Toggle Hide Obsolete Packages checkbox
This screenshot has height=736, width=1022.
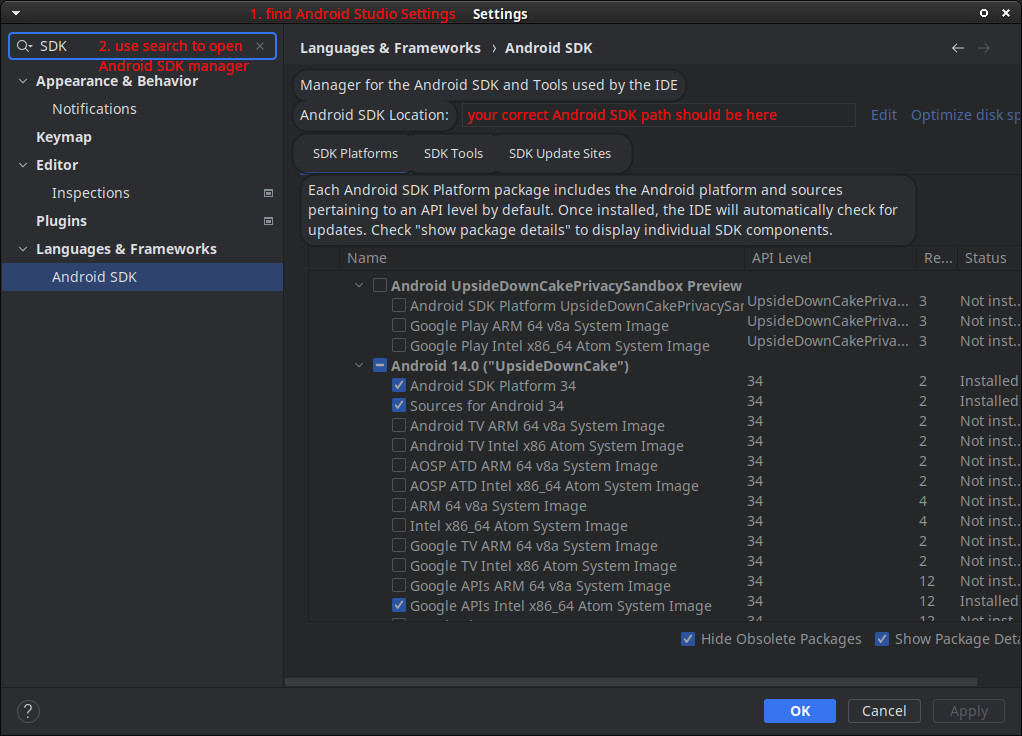(688, 639)
